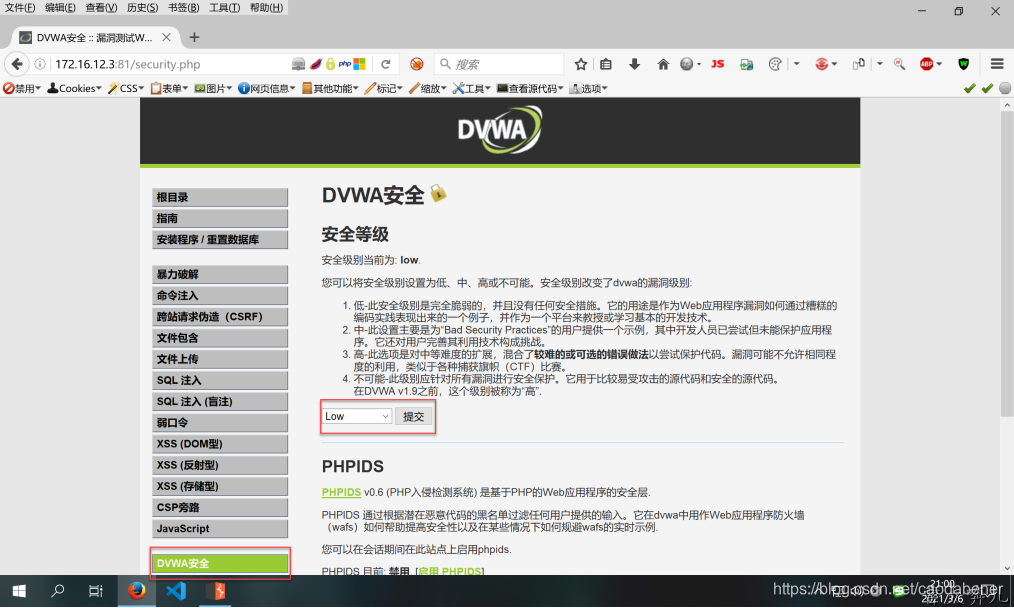Open the 书签(B) menu
1014x608 pixels.
pos(184,8)
